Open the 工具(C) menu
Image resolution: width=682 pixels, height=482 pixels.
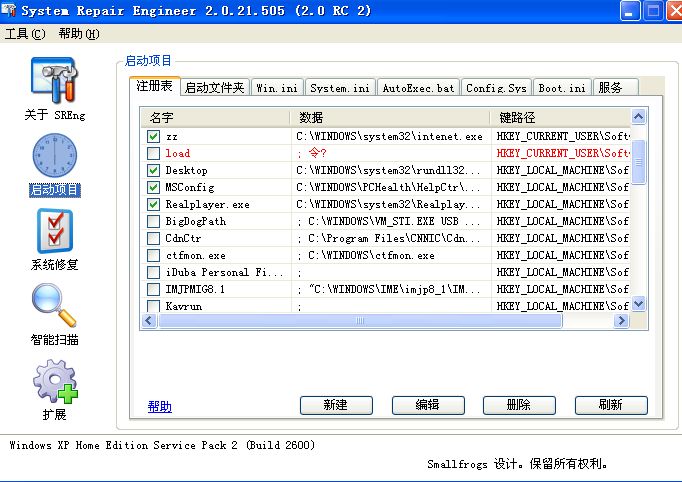coord(25,33)
